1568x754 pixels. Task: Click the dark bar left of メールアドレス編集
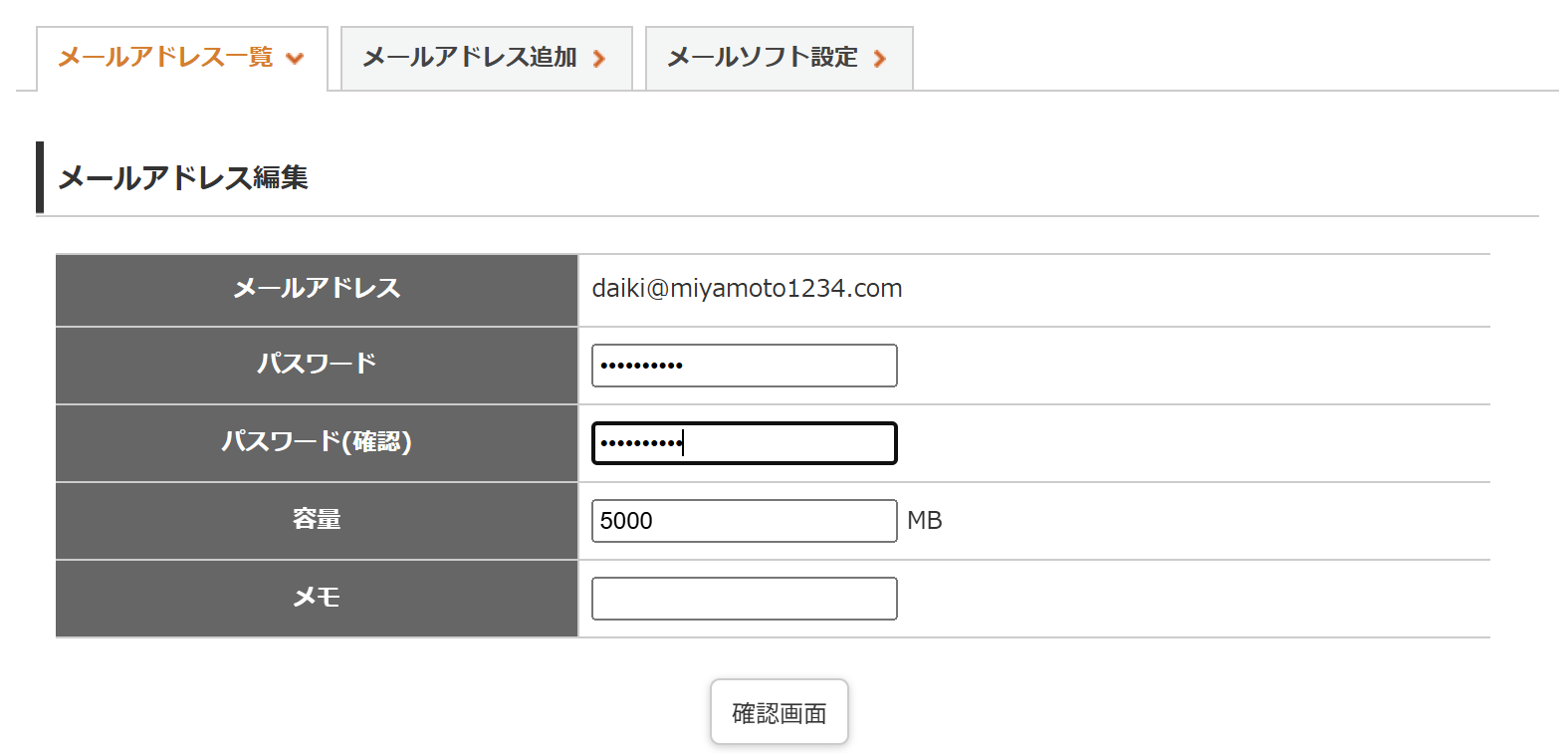pos(40,177)
